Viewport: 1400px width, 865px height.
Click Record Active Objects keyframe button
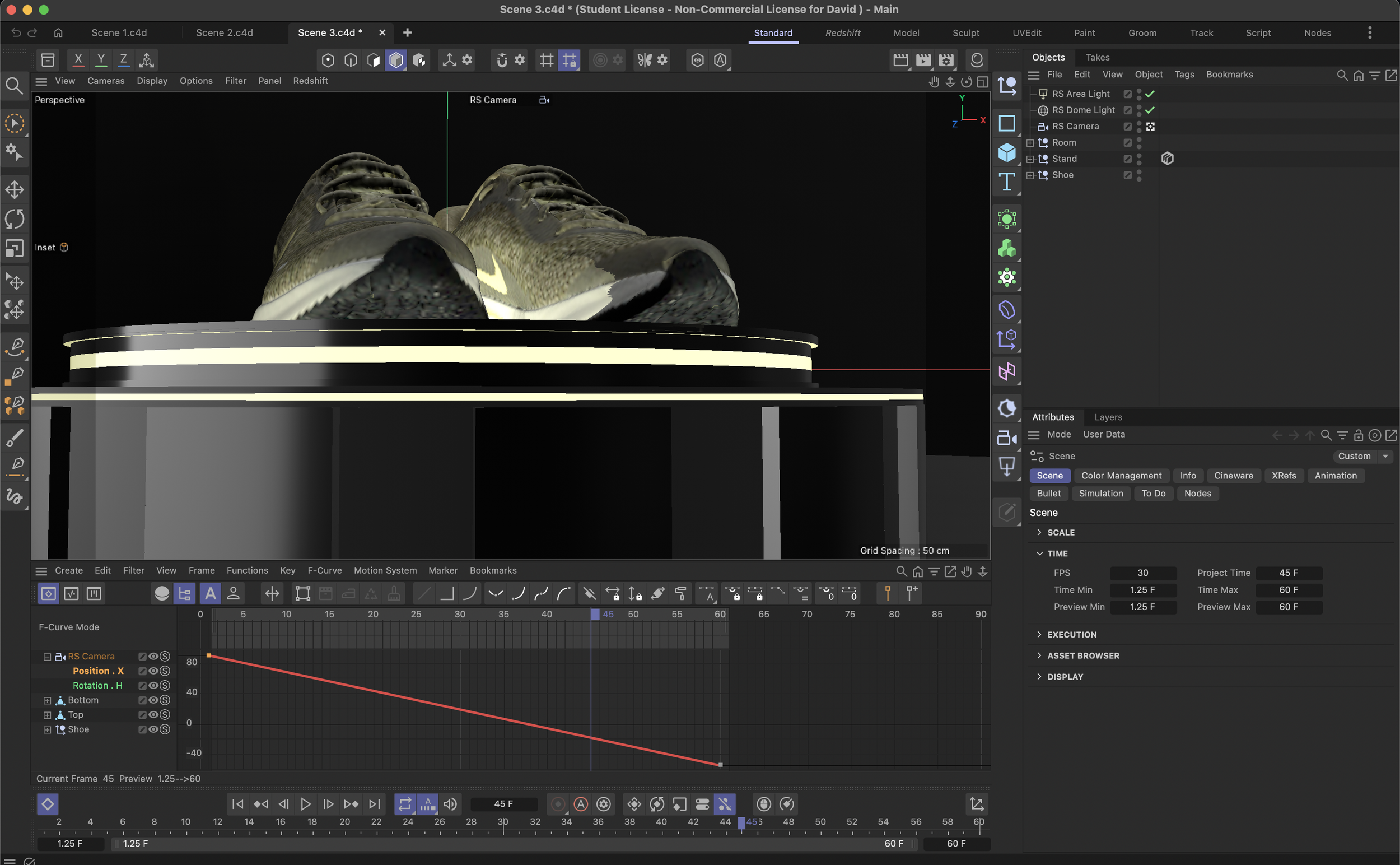pos(558,804)
